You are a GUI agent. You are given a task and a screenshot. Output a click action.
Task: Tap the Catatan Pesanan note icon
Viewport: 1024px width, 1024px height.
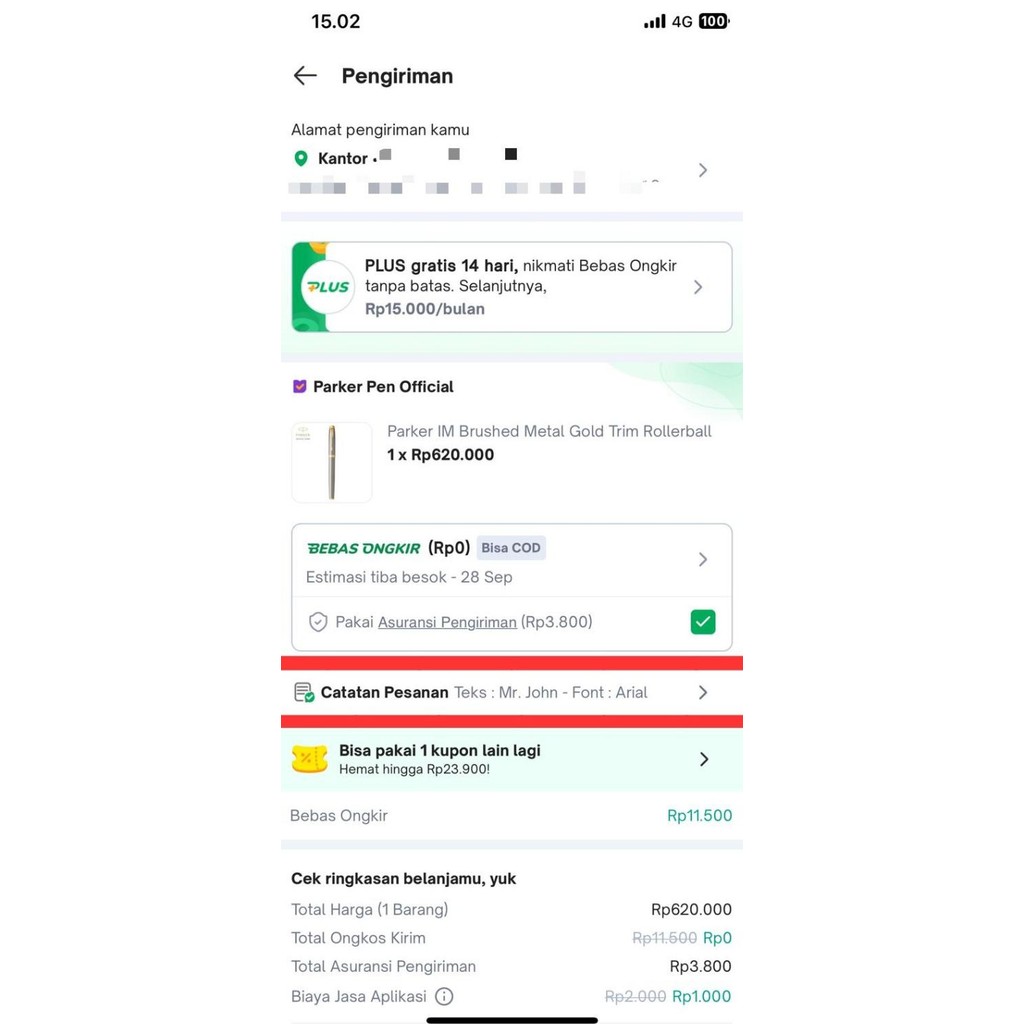(x=304, y=692)
